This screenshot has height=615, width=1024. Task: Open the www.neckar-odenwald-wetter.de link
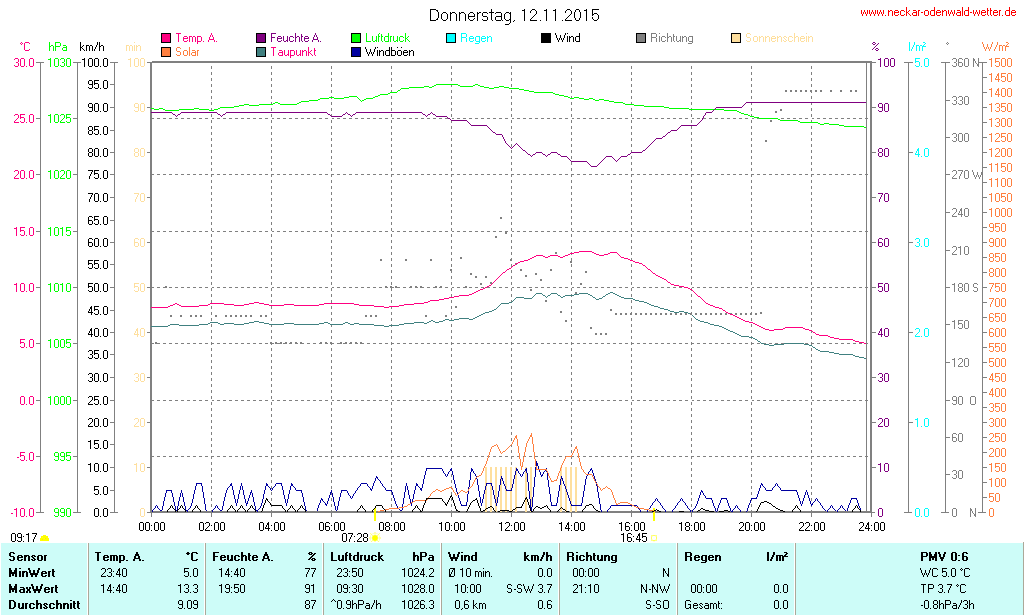coord(939,13)
